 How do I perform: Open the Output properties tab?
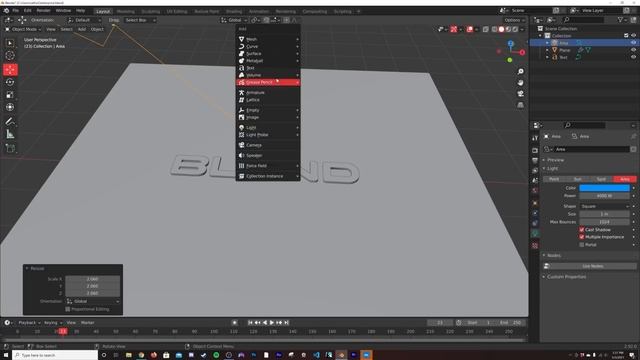click(x=535, y=160)
